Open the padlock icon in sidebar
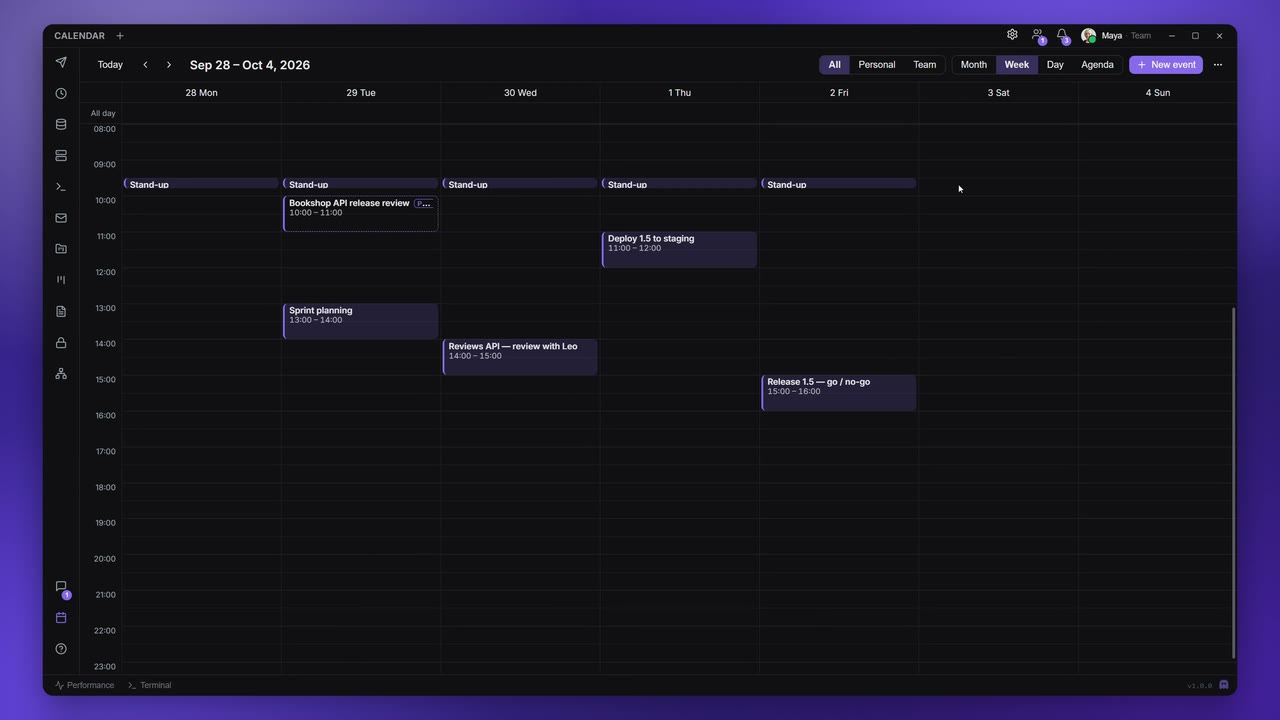 click(61, 343)
